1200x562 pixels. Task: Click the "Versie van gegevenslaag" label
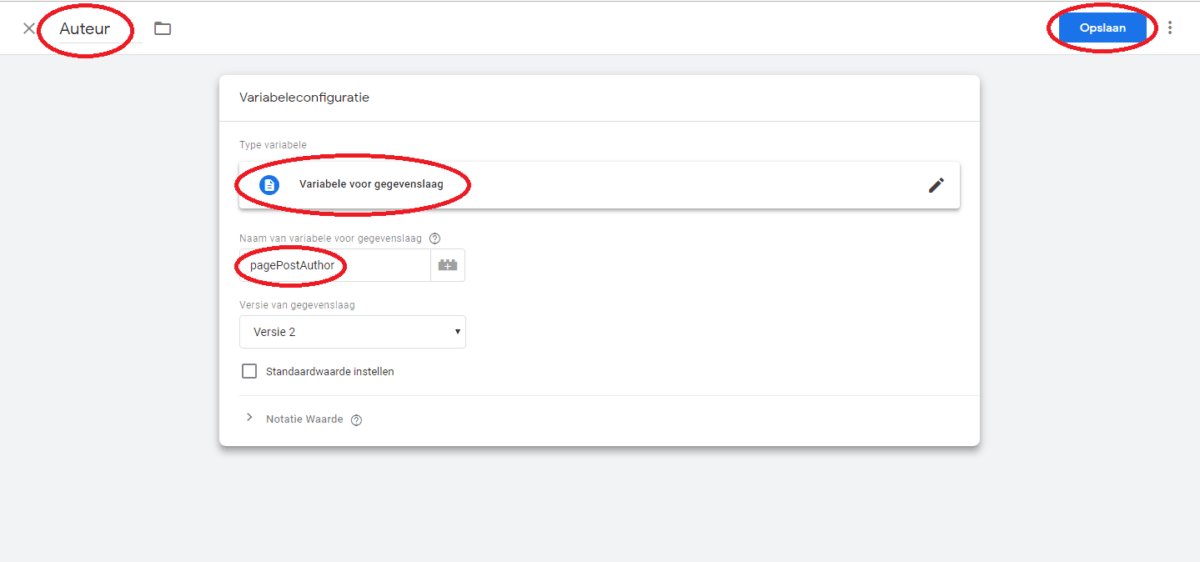point(297,305)
